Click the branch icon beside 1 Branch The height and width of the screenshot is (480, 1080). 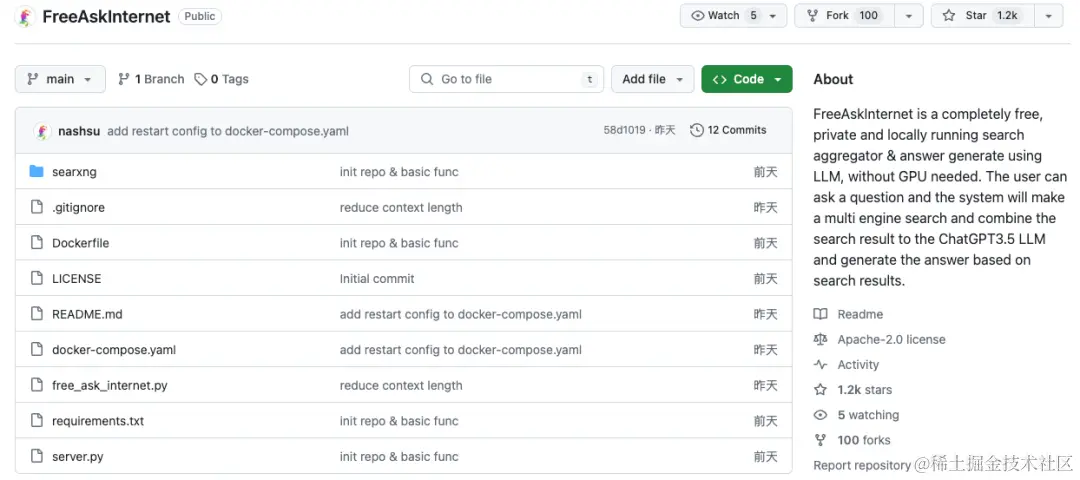pyautogui.click(x=124, y=79)
